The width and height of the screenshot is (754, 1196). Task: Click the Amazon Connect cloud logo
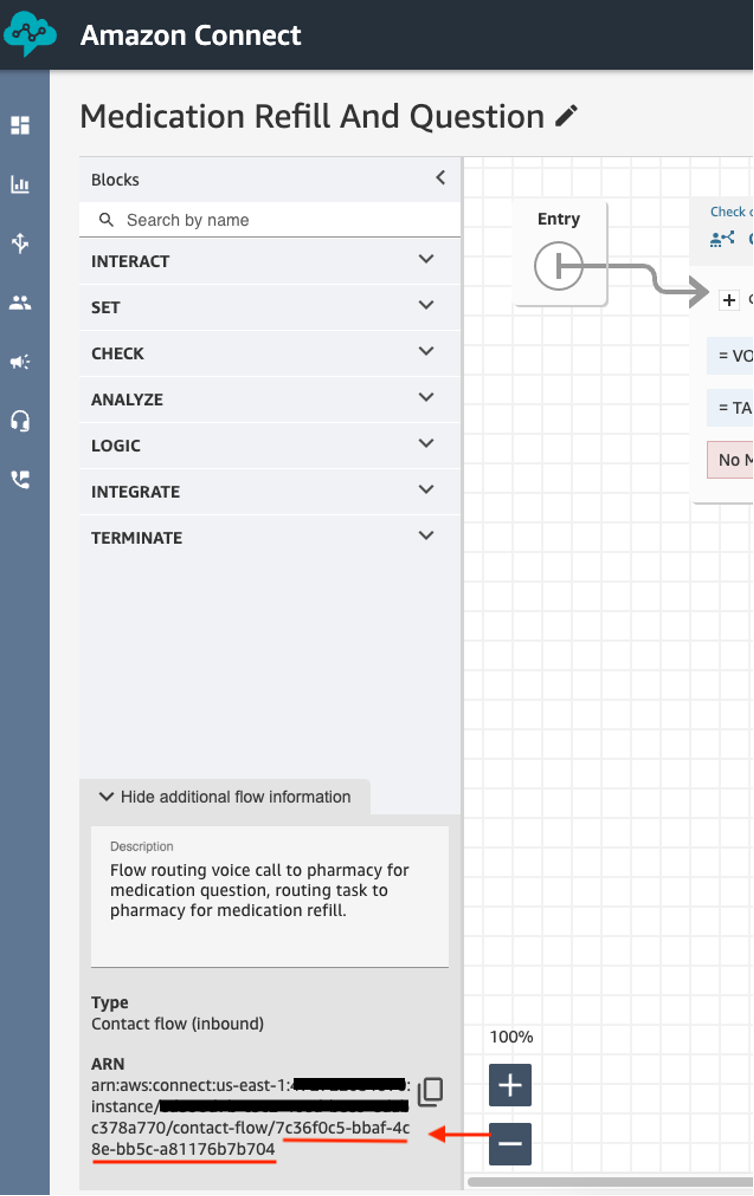(29, 34)
